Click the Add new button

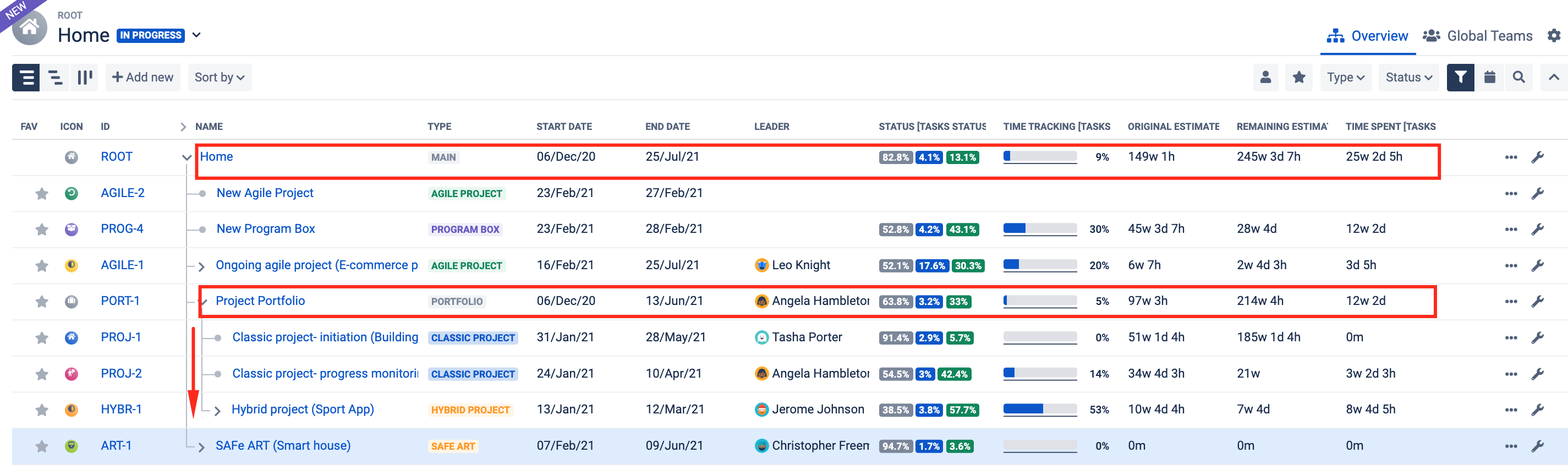(x=143, y=78)
